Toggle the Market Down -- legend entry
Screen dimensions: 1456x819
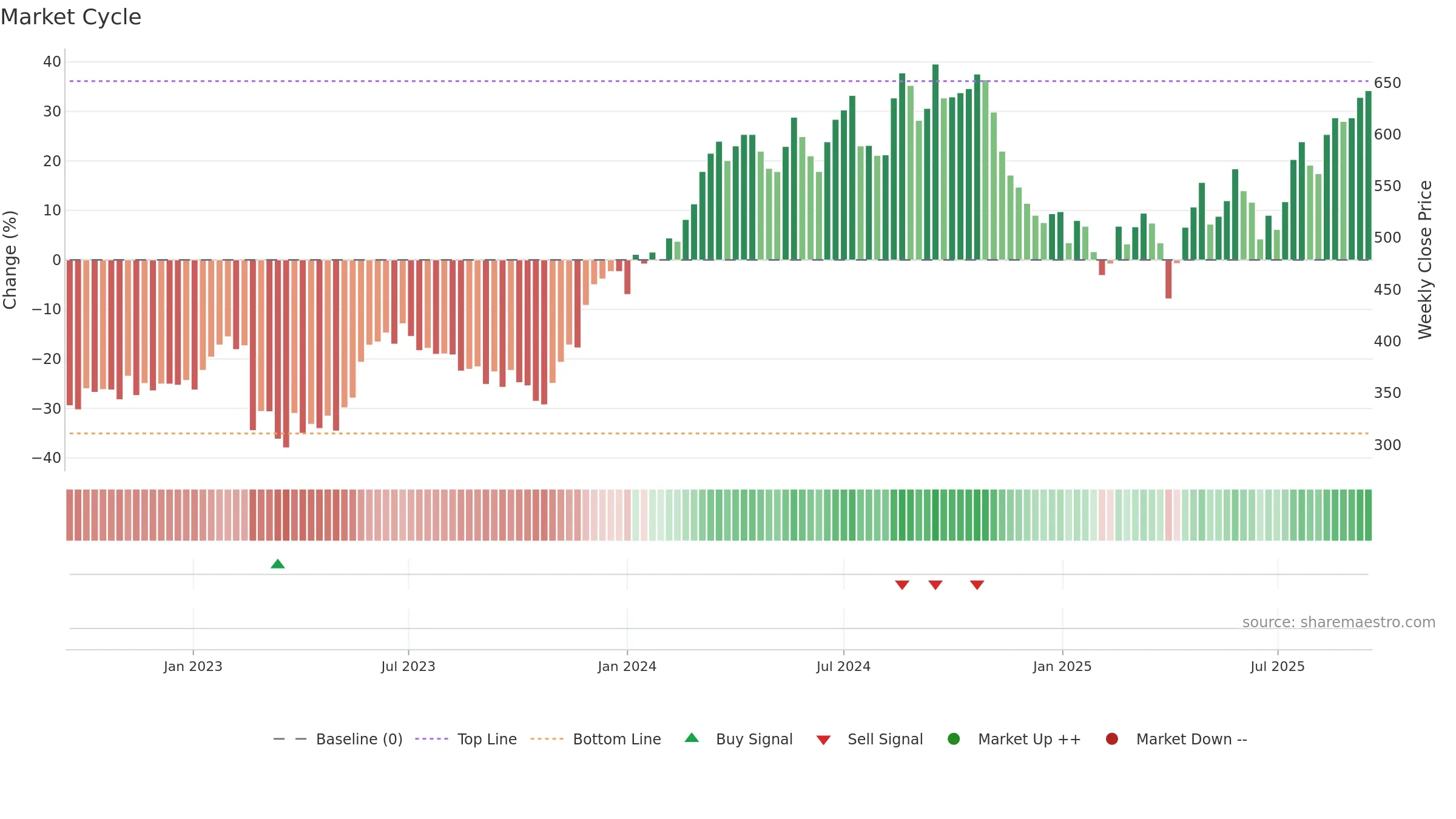(x=1176, y=739)
